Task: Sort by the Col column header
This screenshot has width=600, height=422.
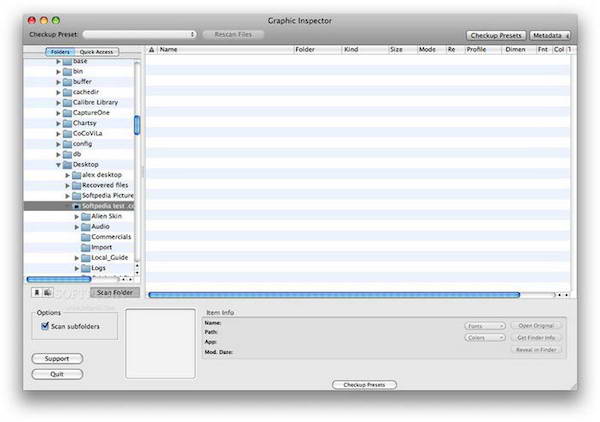Action: [559, 50]
